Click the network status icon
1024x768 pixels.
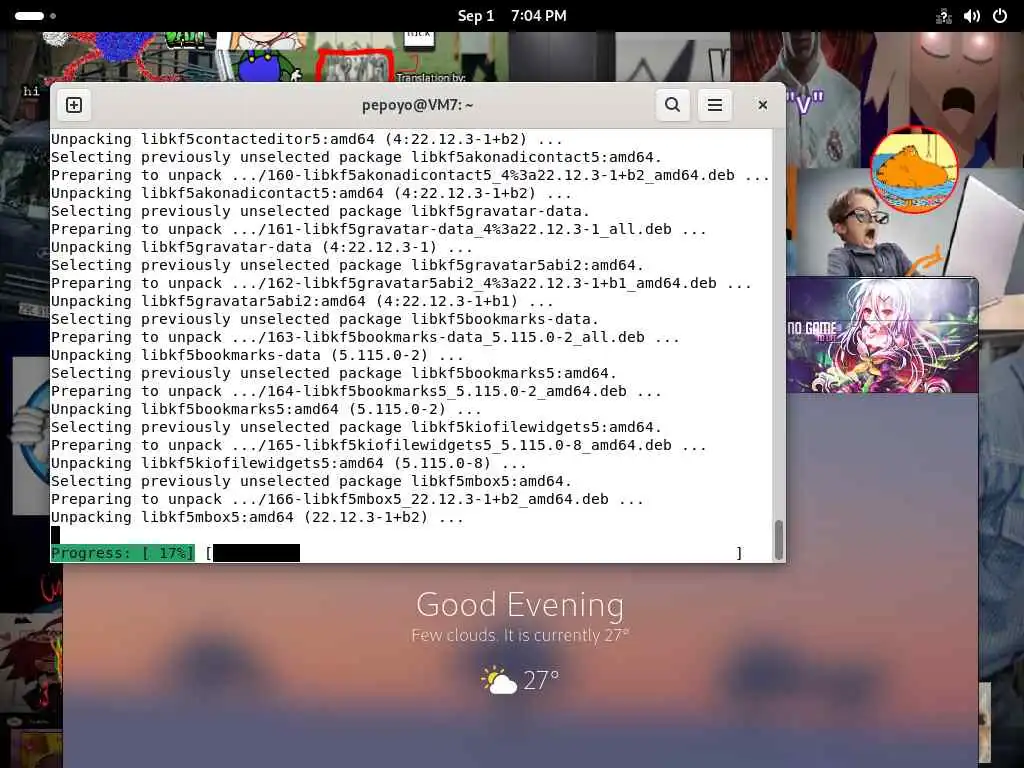[943, 16]
